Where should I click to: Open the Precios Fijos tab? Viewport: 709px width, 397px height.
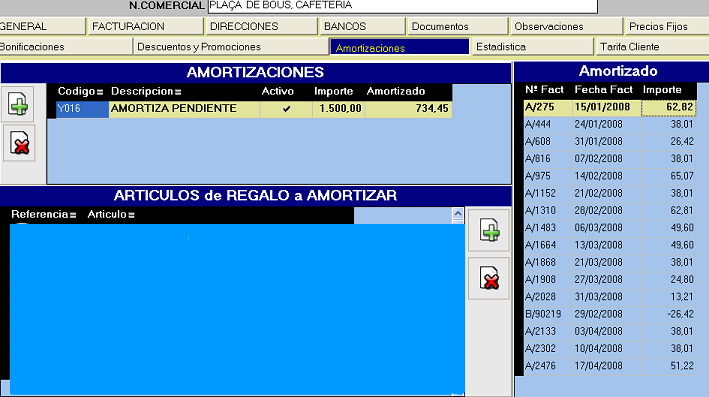point(666,26)
